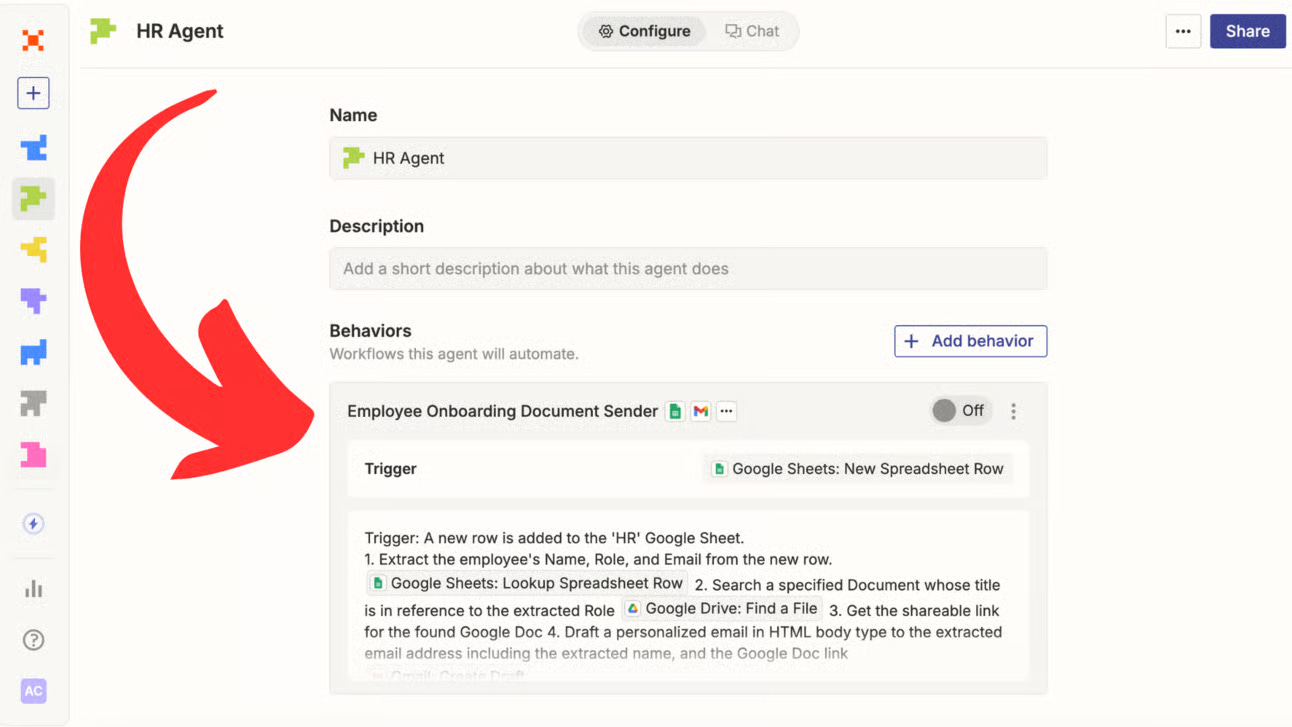Image resolution: width=1292 pixels, height=727 pixels.
Task: Open the blue Zaps sidebar icon
Action: click(33, 147)
